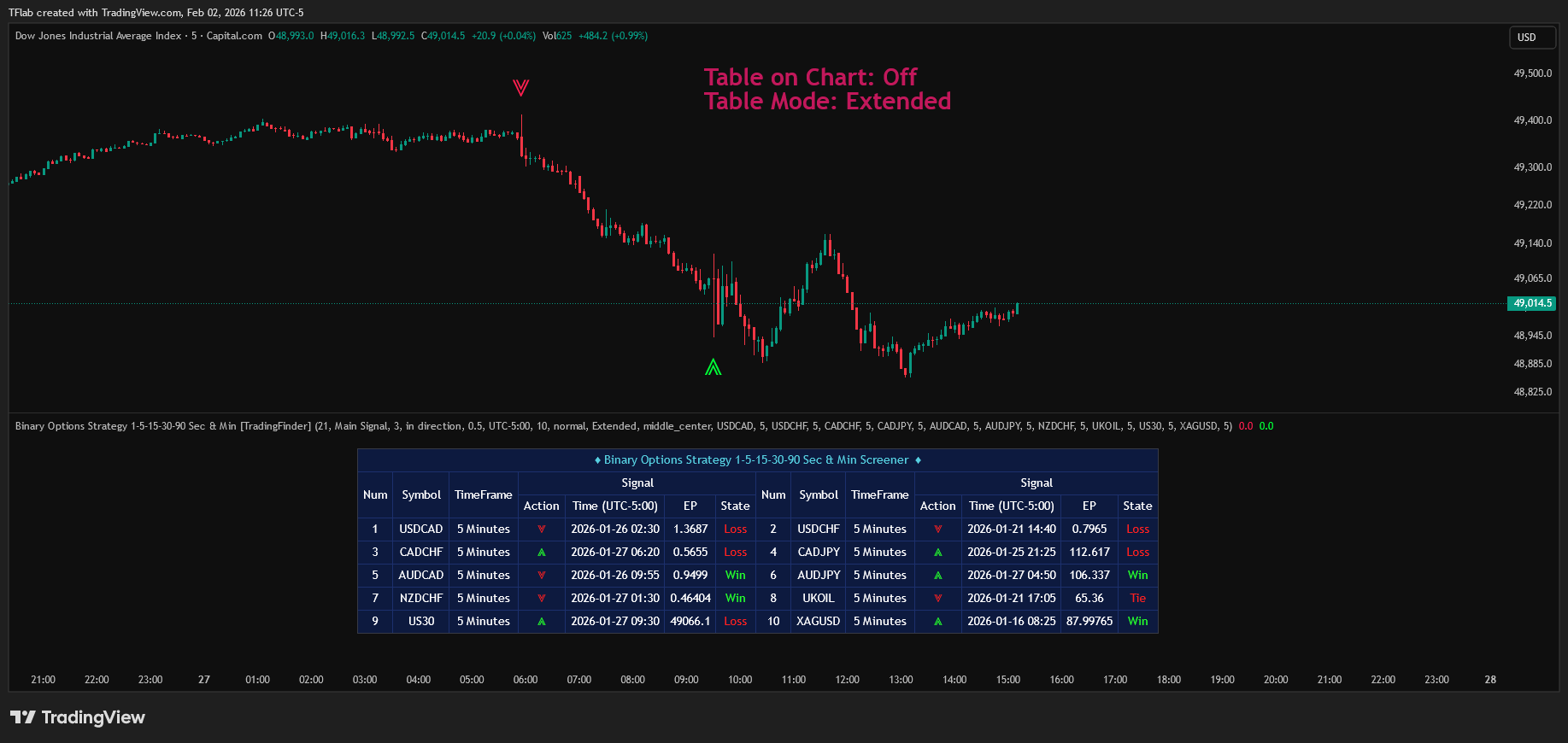
Task: Click the 49,220.0 price scale label
Action: [1533, 205]
